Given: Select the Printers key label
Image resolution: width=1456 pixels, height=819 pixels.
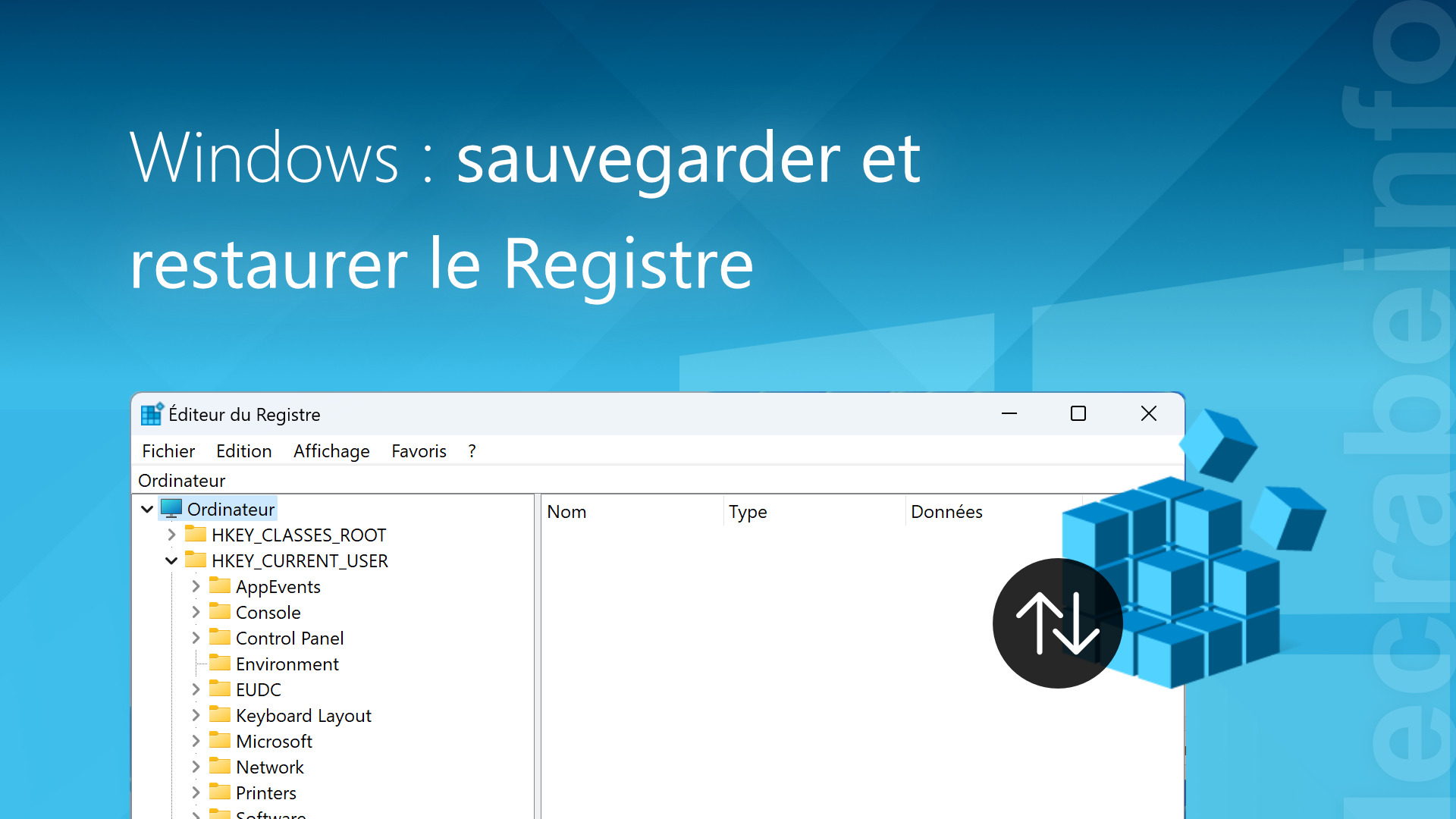Looking at the screenshot, I should pos(265,793).
